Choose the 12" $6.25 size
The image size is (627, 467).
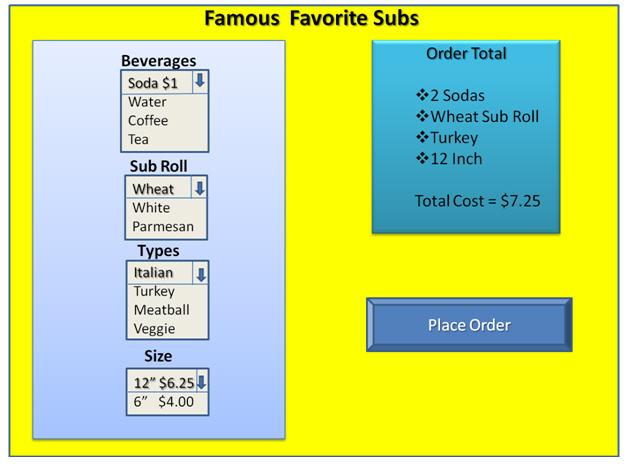coord(163,382)
